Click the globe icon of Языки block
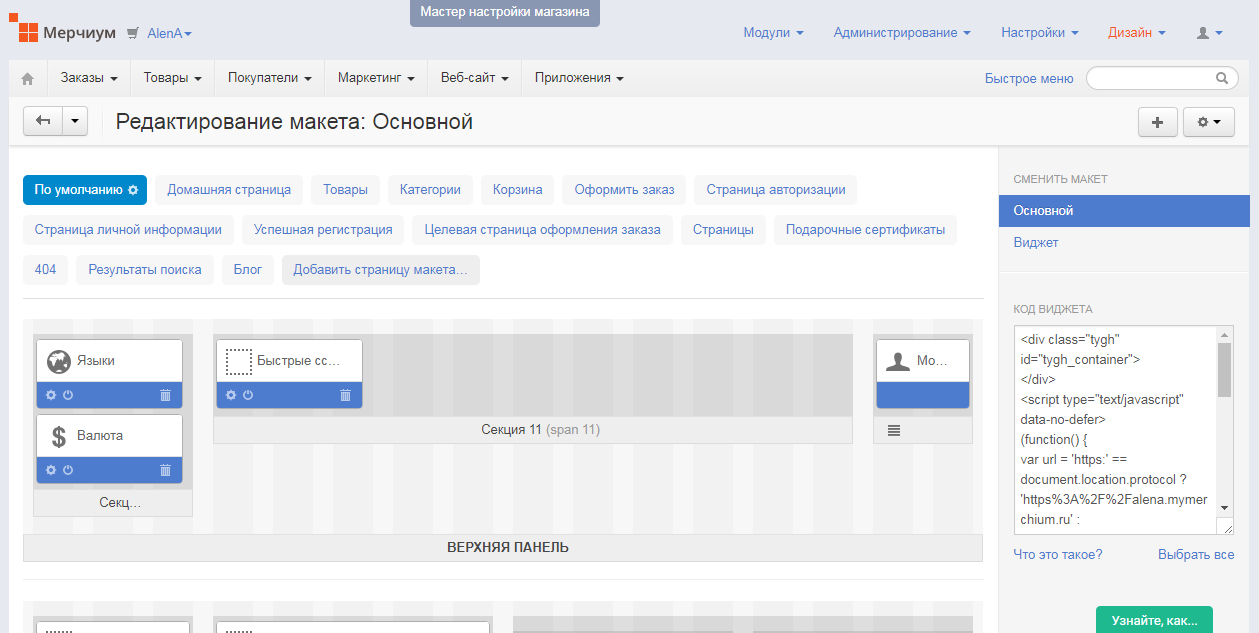The height and width of the screenshot is (633, 1259). (x=58, y=361)
